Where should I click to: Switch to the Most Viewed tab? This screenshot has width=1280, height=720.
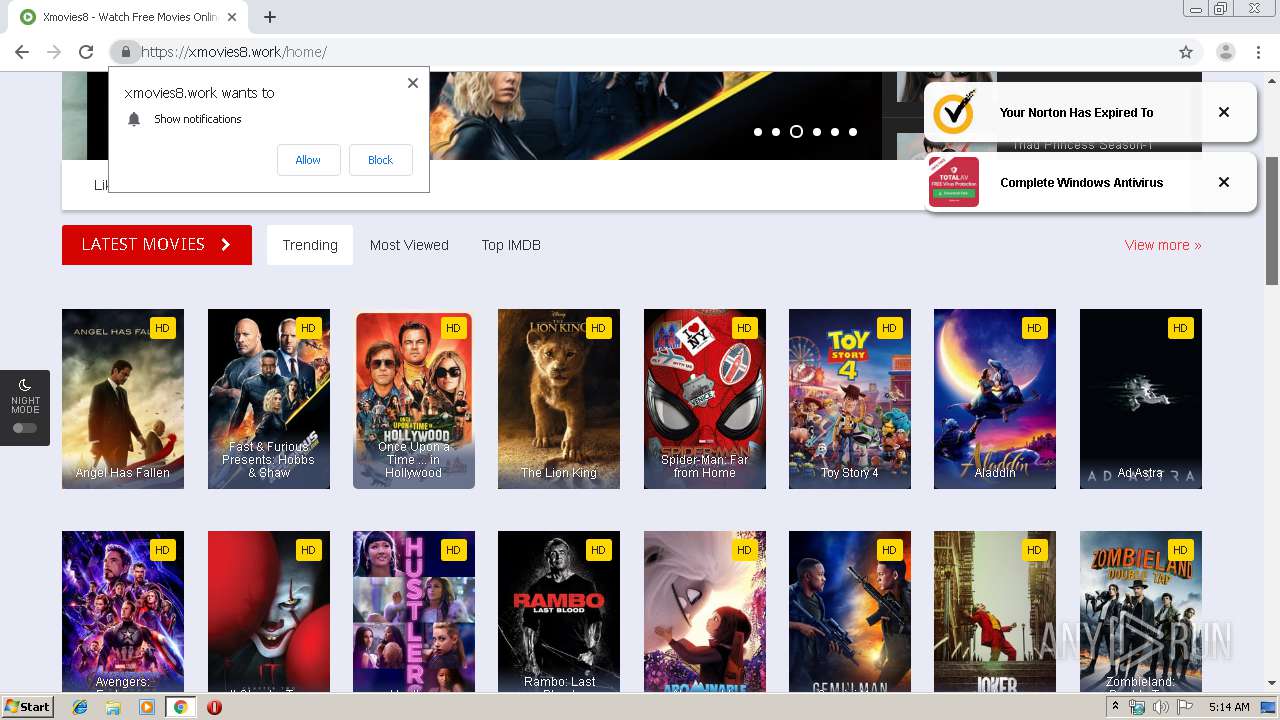pos(409,245)
